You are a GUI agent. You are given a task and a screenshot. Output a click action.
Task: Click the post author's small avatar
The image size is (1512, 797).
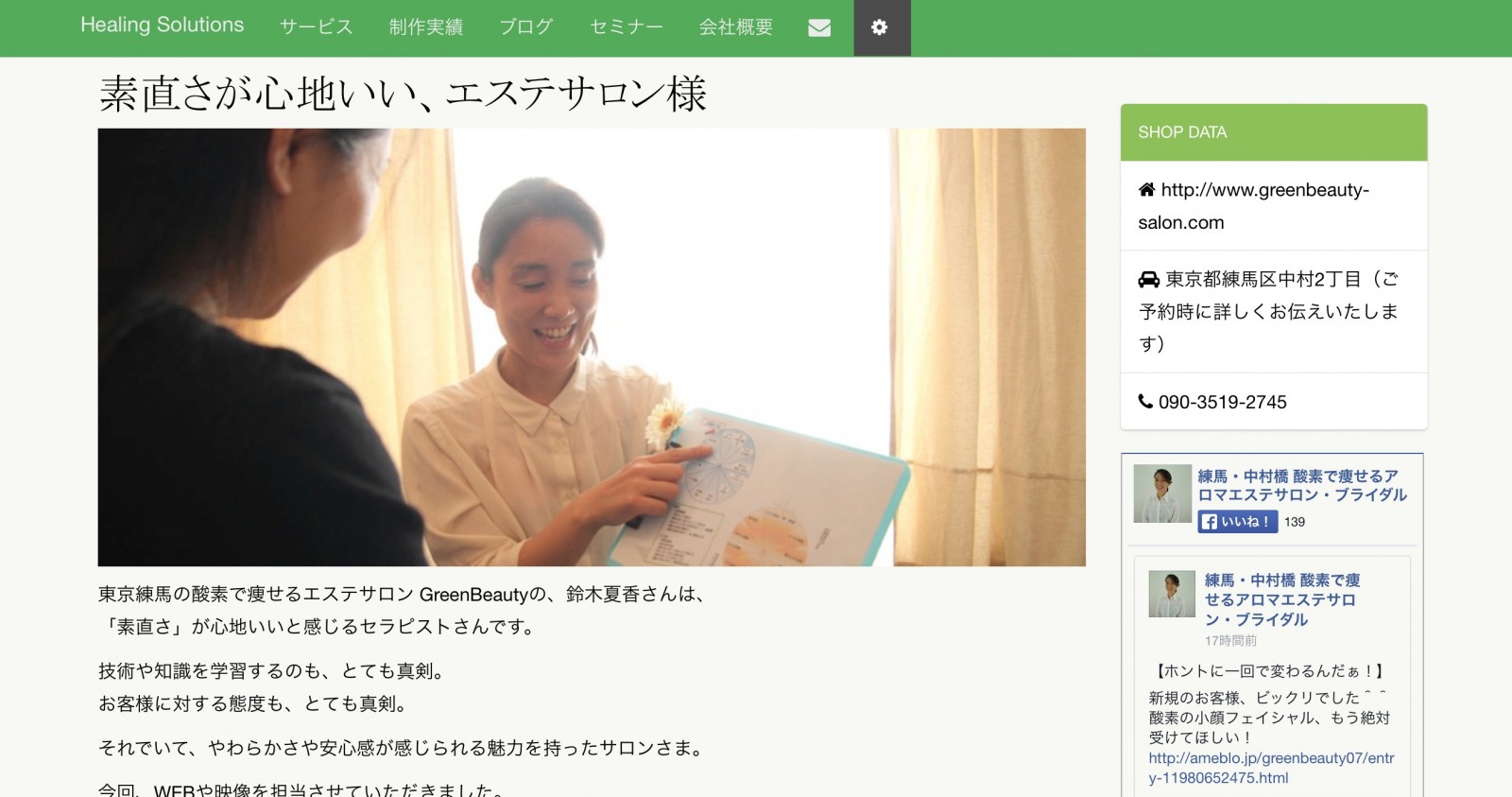[1172, 594]
